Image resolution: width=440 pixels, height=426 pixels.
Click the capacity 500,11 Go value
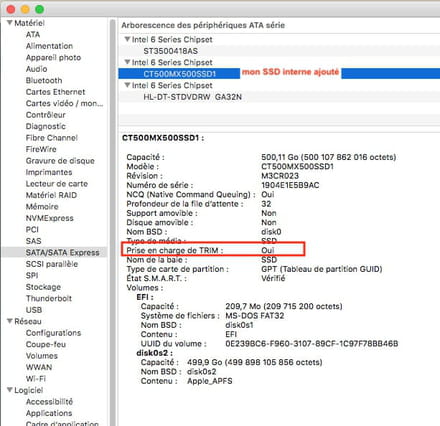click(329, 157)
